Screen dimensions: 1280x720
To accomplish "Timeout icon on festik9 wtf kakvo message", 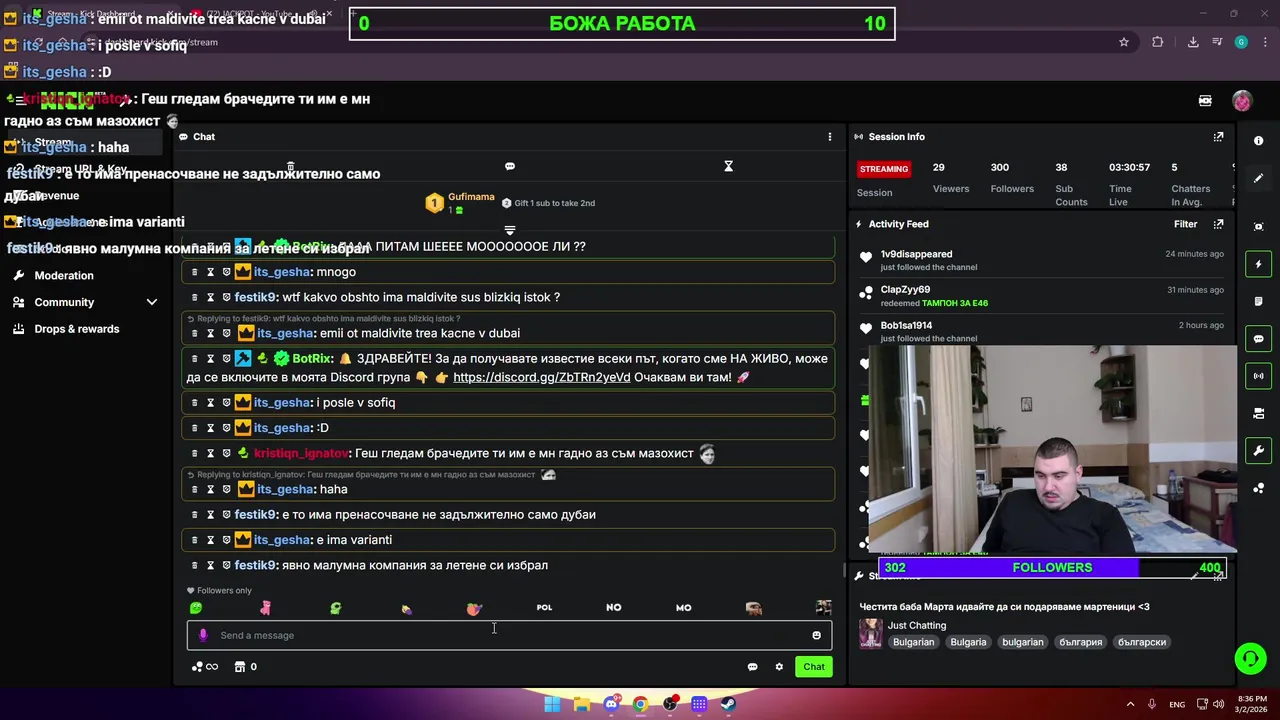I will coord(210,297).
